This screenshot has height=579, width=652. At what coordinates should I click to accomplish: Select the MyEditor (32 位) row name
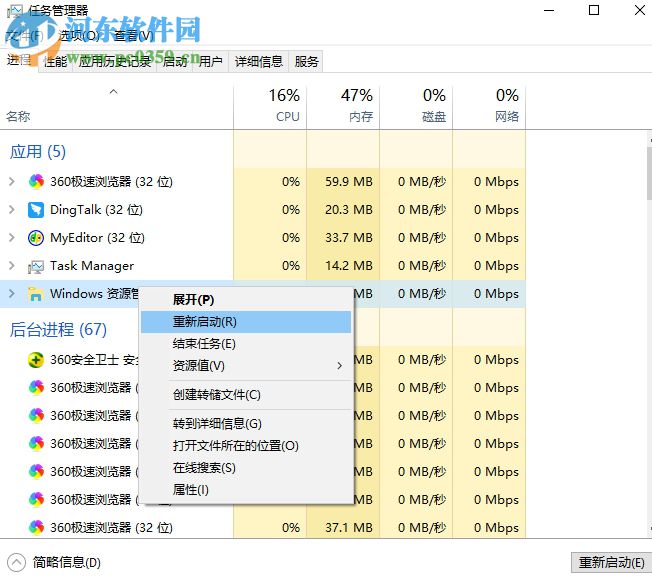tap(97, 238)
